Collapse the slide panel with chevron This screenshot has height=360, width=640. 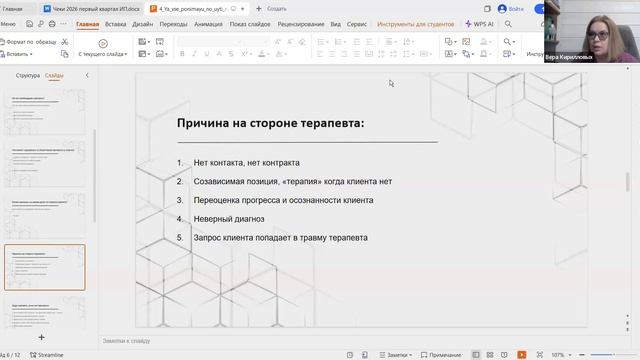click(87, 75)
